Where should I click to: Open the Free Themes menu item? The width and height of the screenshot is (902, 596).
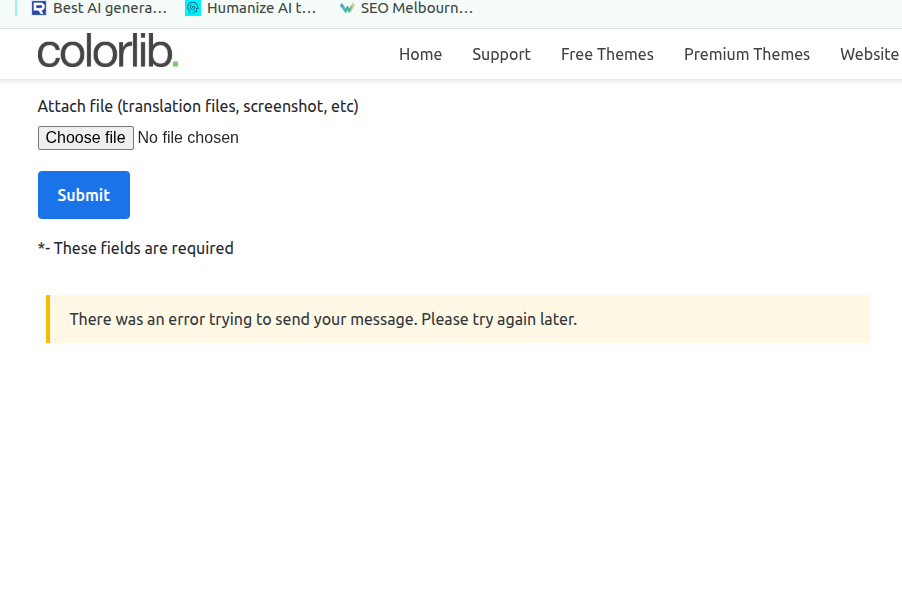[x=607, y=54]
